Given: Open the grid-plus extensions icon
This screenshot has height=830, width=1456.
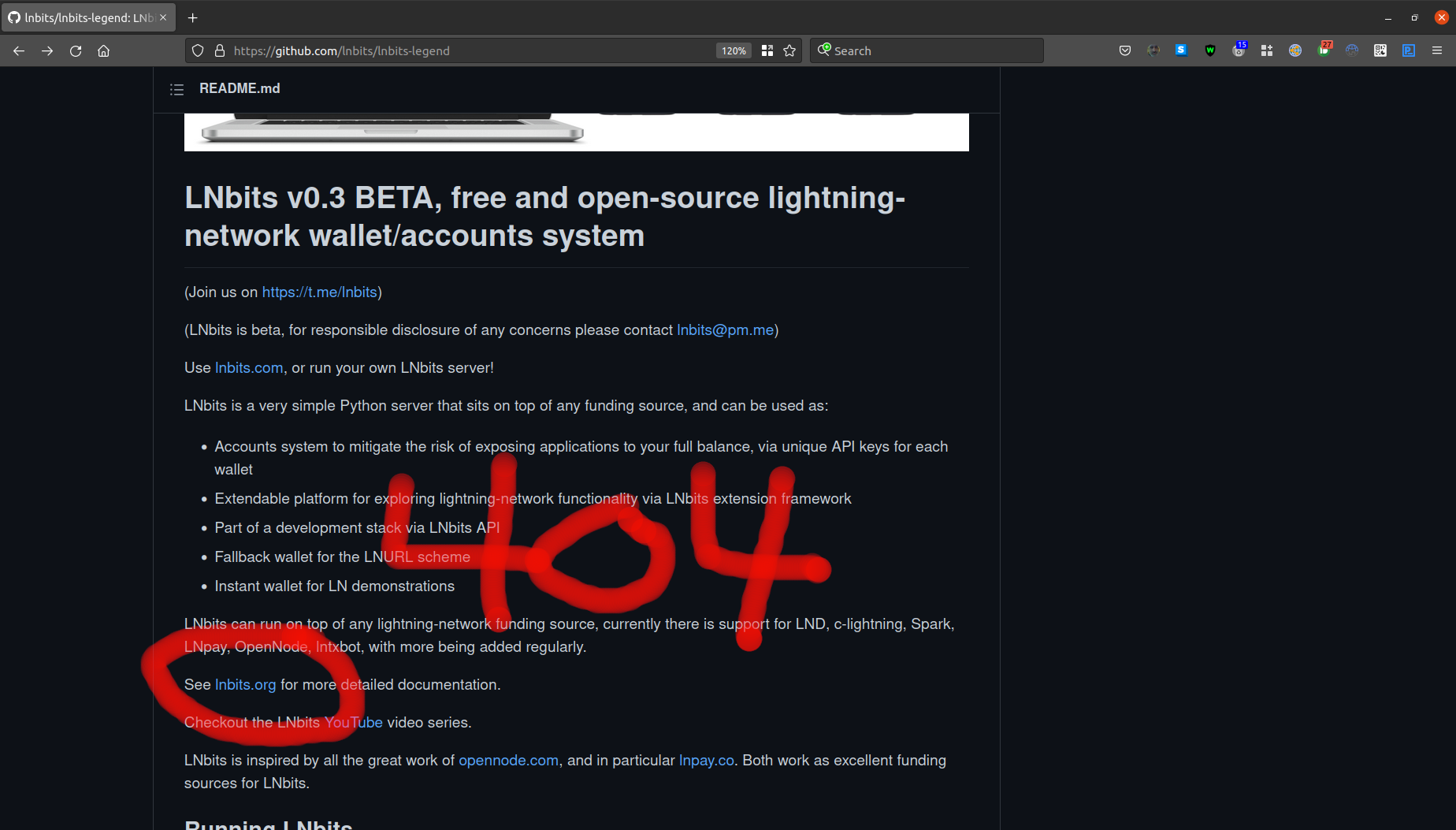Looking at the screenshot, I should click(x=1267, y=50).
